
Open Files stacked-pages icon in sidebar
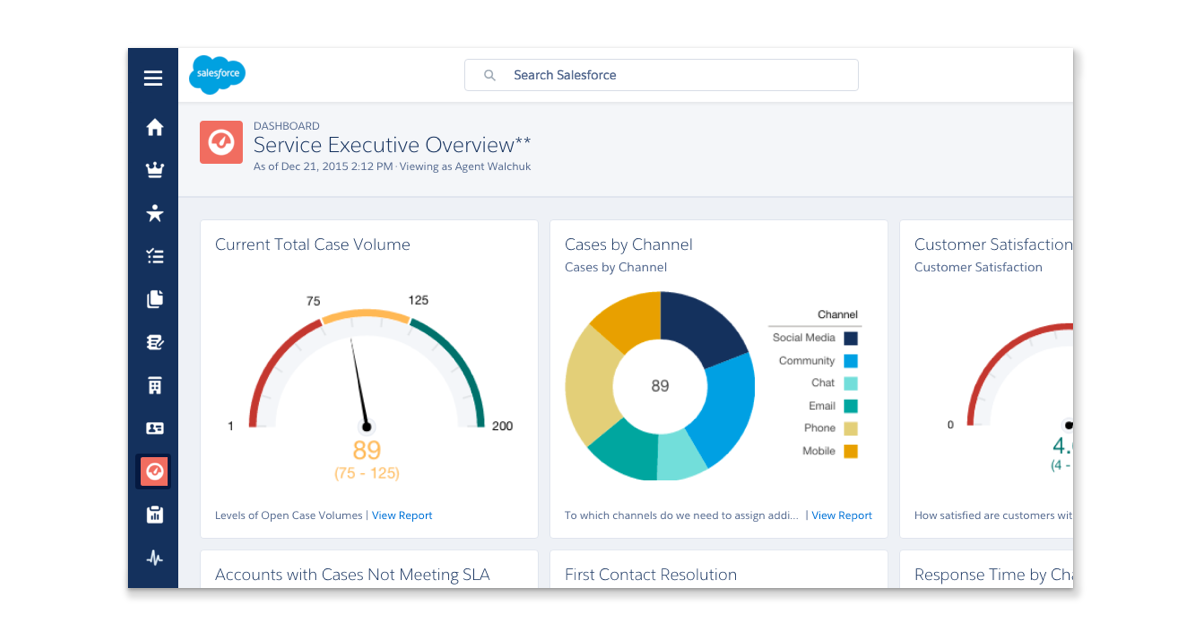click(x=154, y=299)
